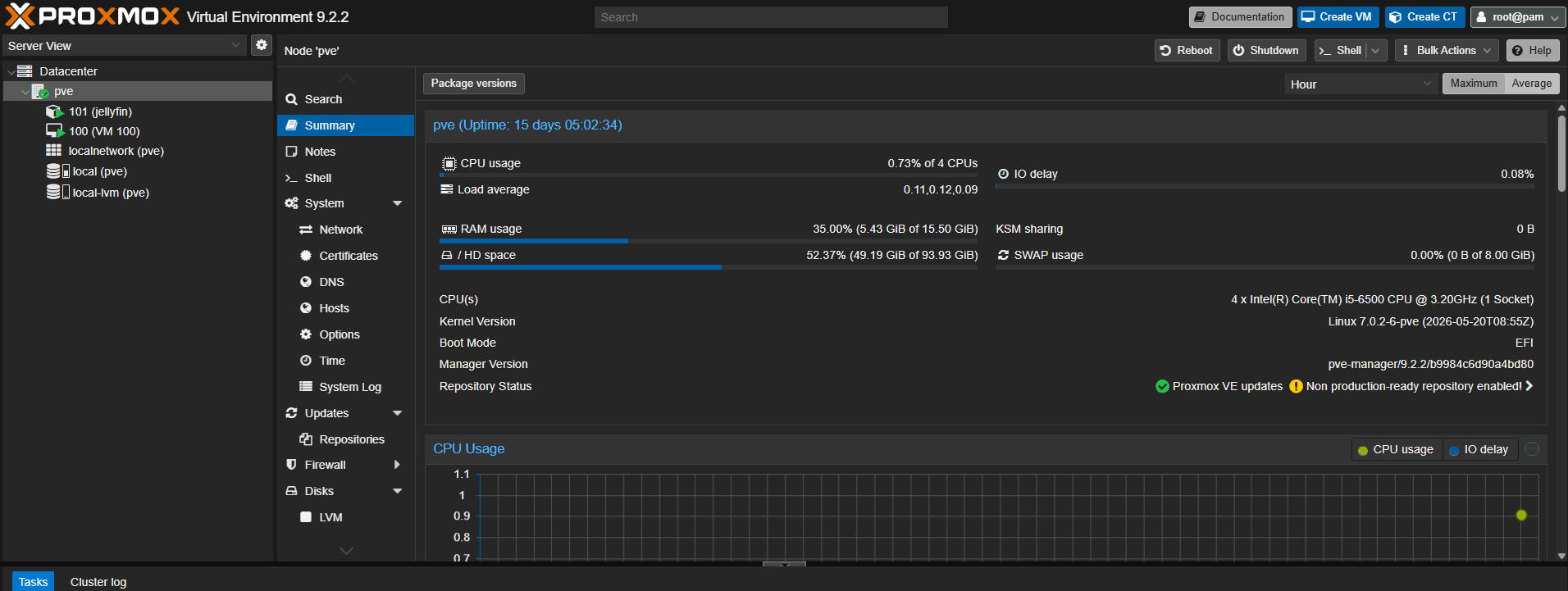Open the Disks menu item

(345, 491)
